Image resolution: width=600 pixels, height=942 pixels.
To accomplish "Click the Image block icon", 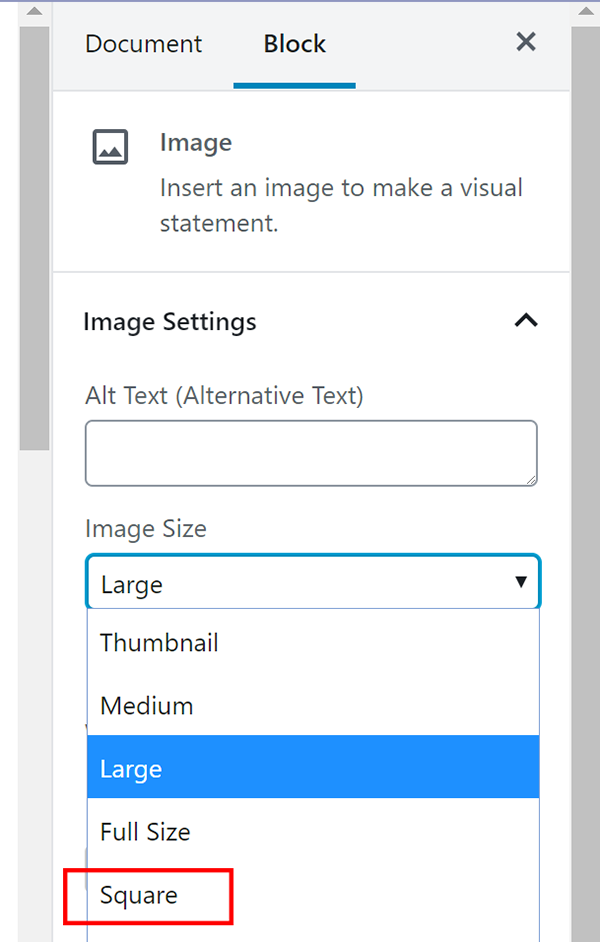I will coord(110,146).
